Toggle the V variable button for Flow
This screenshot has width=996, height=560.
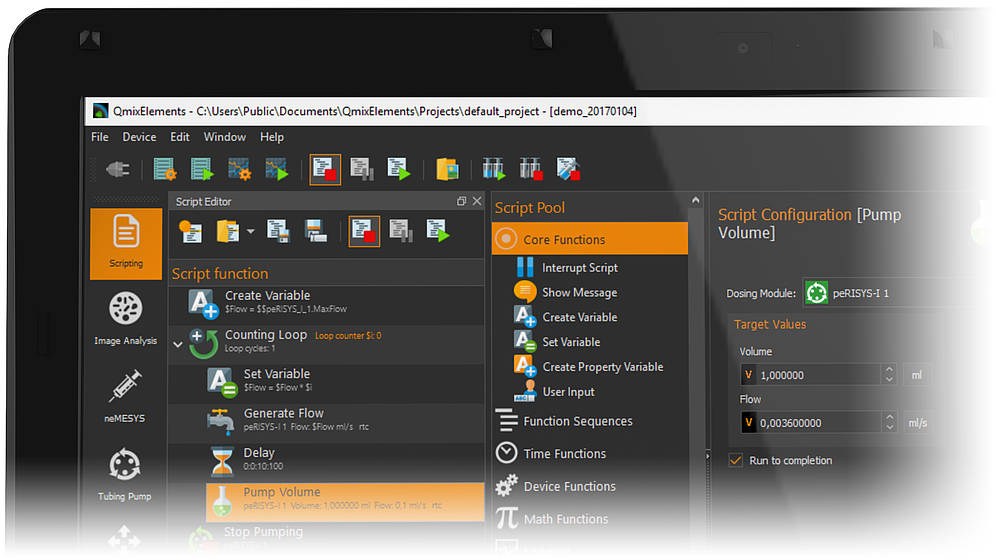(748, 423)
